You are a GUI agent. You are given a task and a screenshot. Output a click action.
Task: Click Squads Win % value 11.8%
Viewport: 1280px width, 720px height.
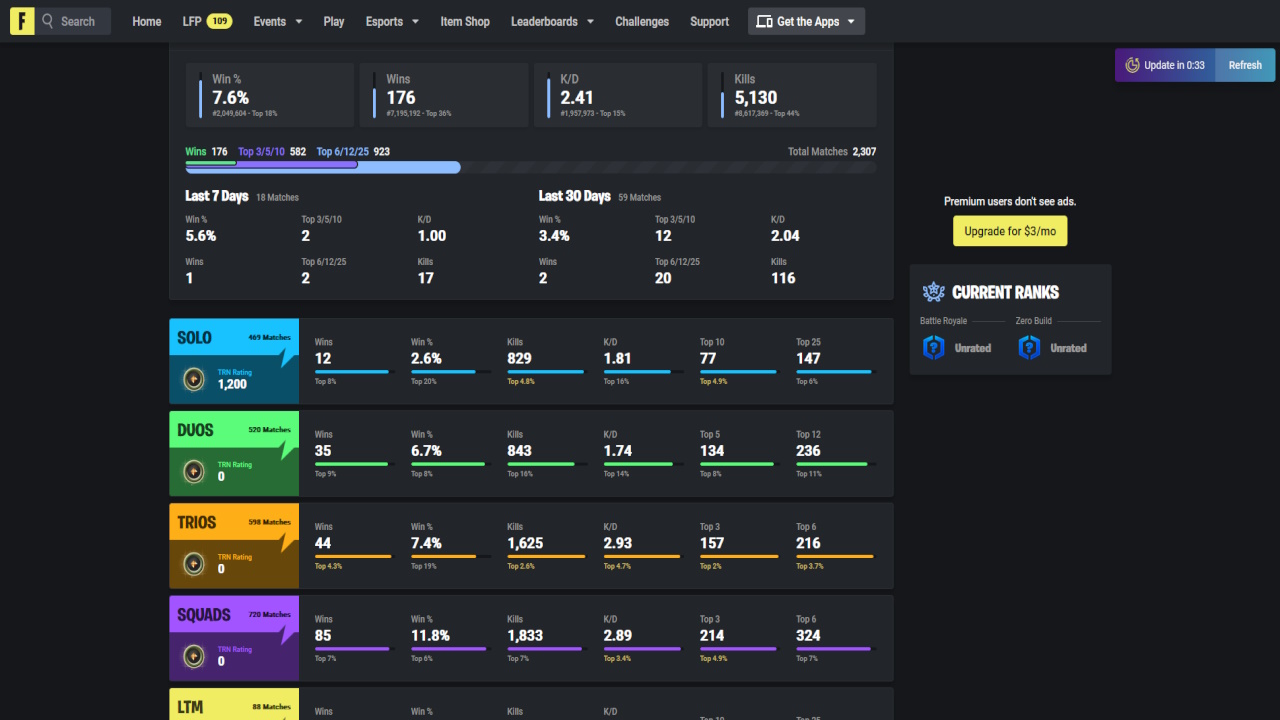pos(430,635)
